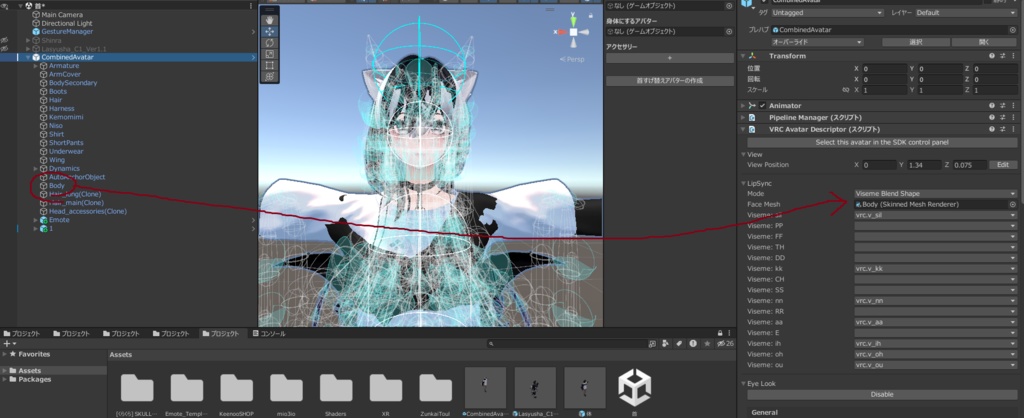Expand the Armature object in hierarchy
Viewport: 1024px width, 418px height.
(37, 66)
